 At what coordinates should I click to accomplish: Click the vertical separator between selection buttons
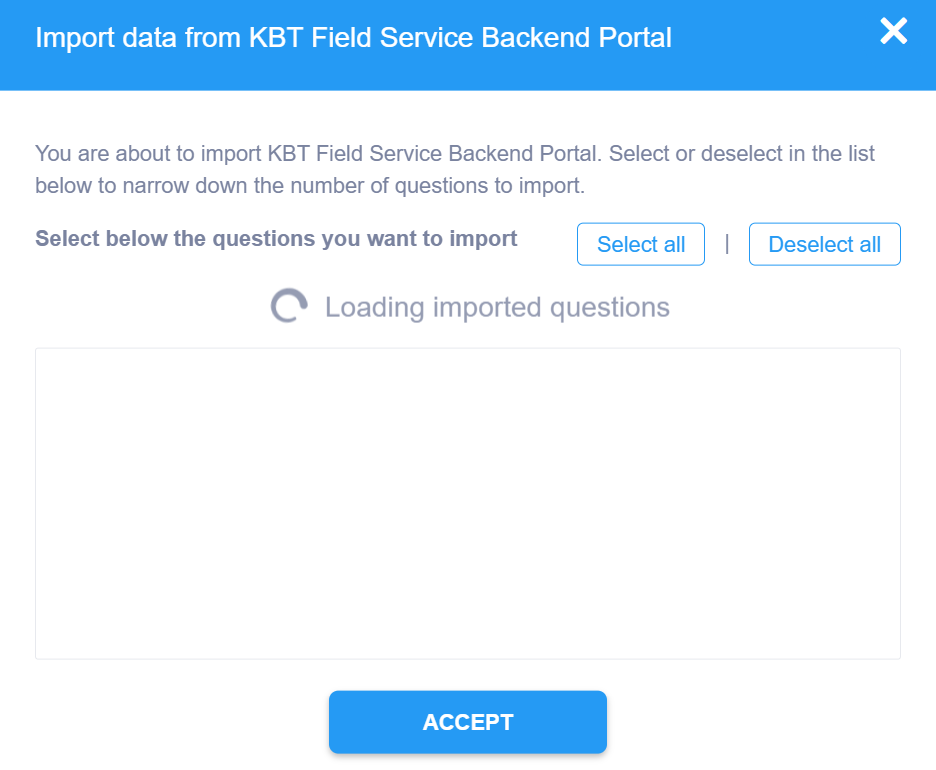(727, 243)
